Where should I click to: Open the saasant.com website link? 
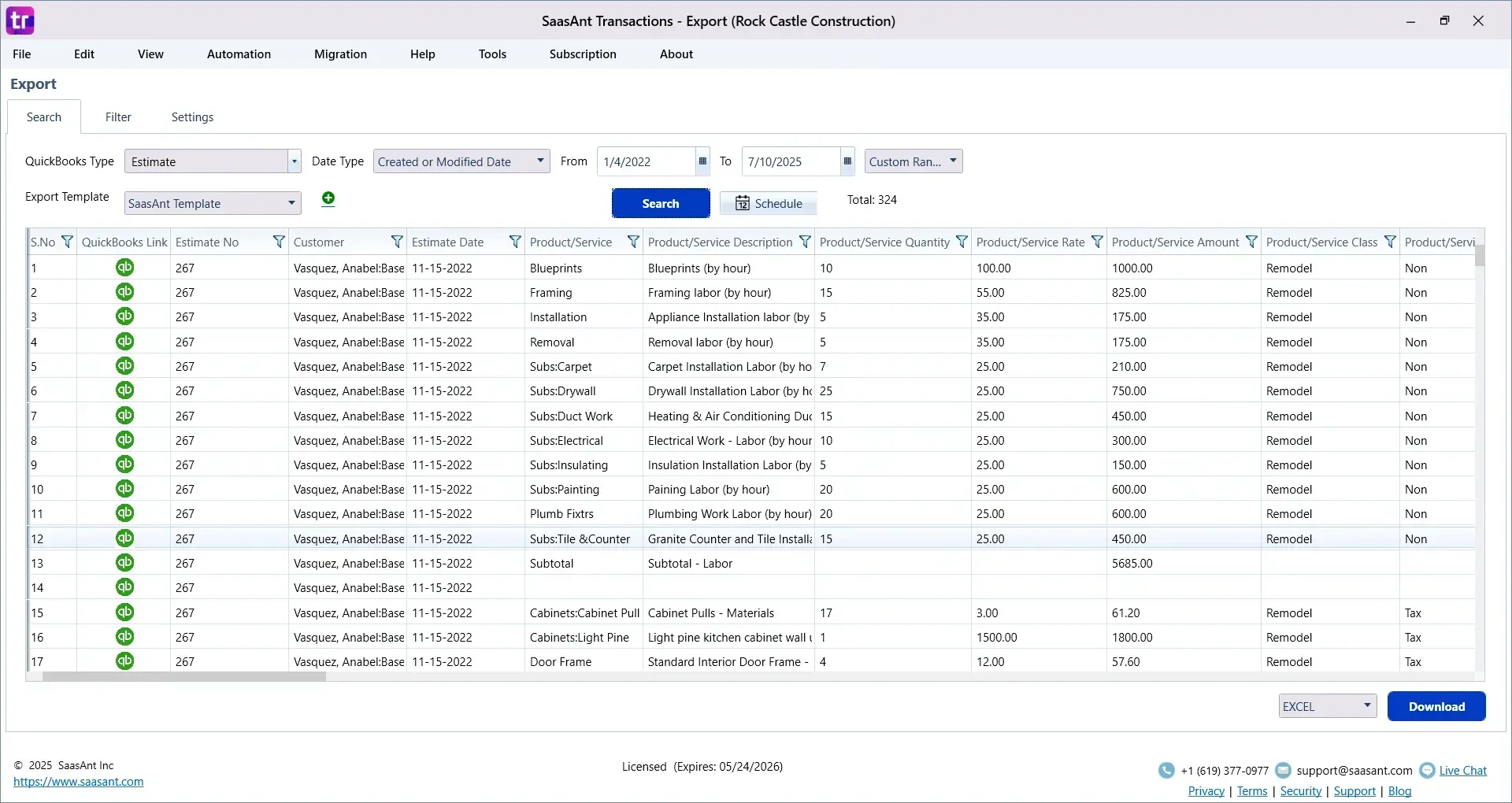pyautogui.click(x=79, y=782)
